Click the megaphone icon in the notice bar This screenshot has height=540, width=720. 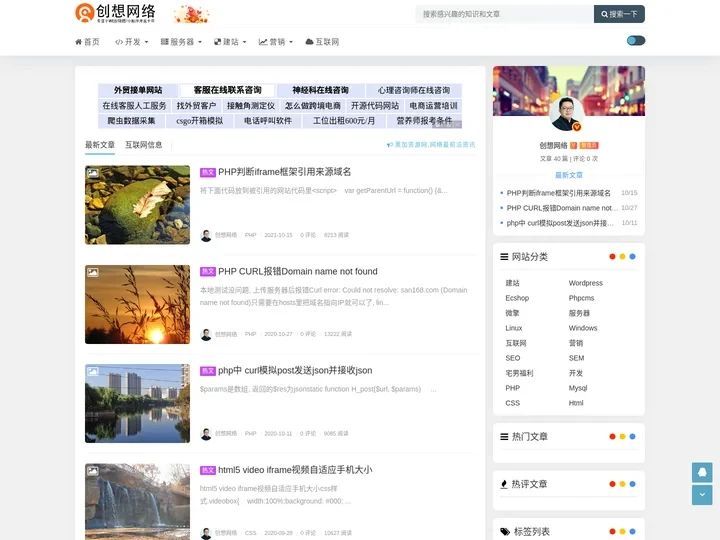[x=390, y=145]
